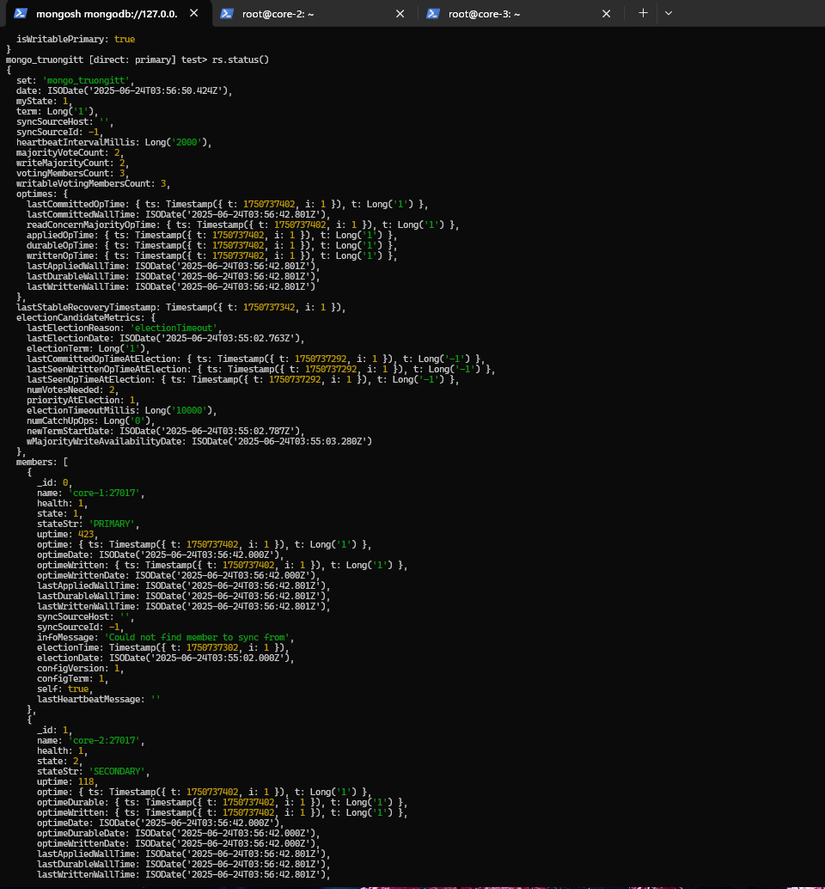825x889 pixels.
Task: Click the lastCommittedWallTime line
Action: 178,214
